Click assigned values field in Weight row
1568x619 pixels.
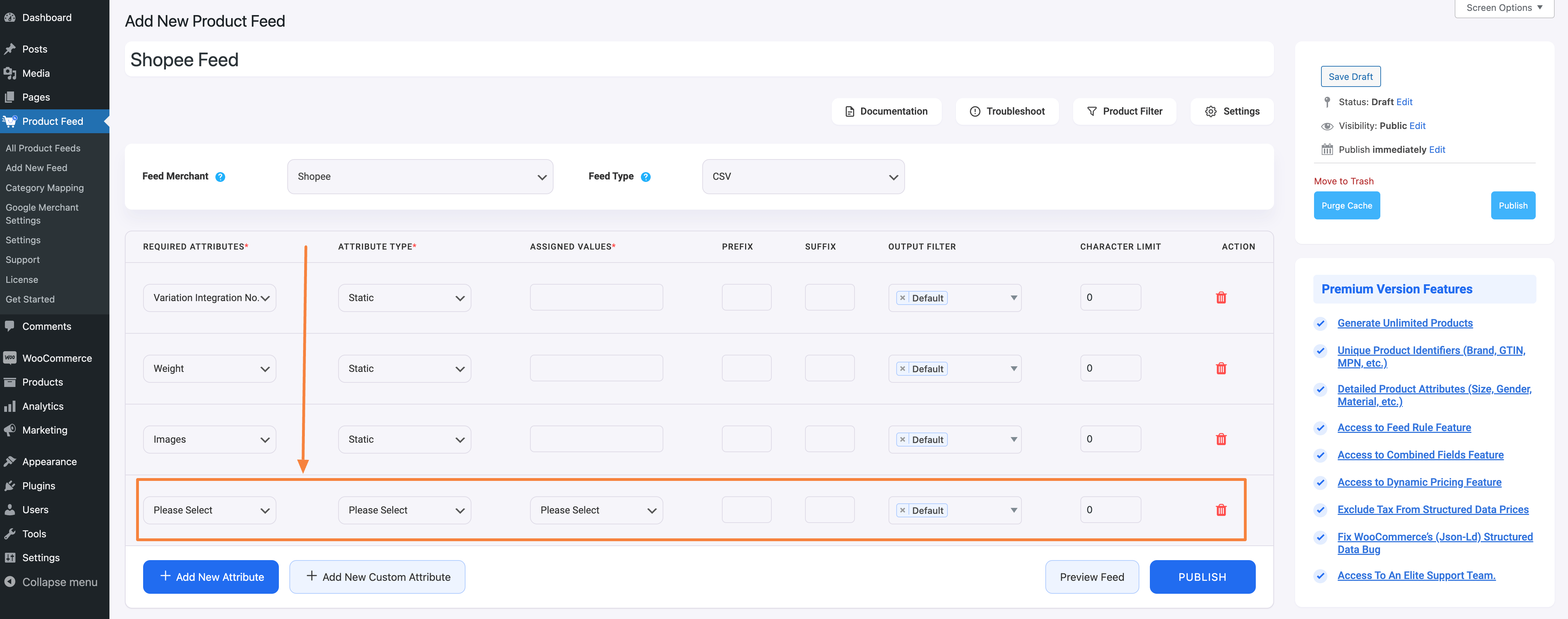[x=596, y=368]
